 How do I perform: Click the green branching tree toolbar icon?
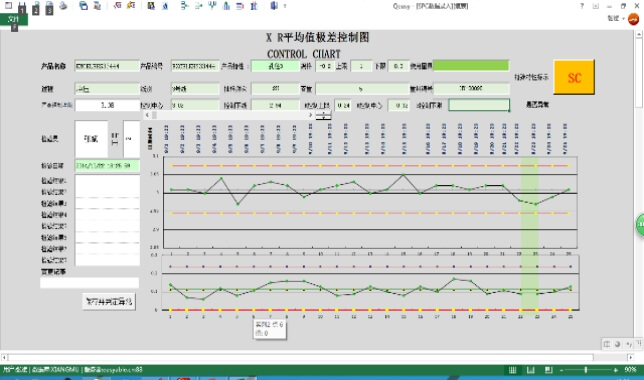(x=212, y=6)
